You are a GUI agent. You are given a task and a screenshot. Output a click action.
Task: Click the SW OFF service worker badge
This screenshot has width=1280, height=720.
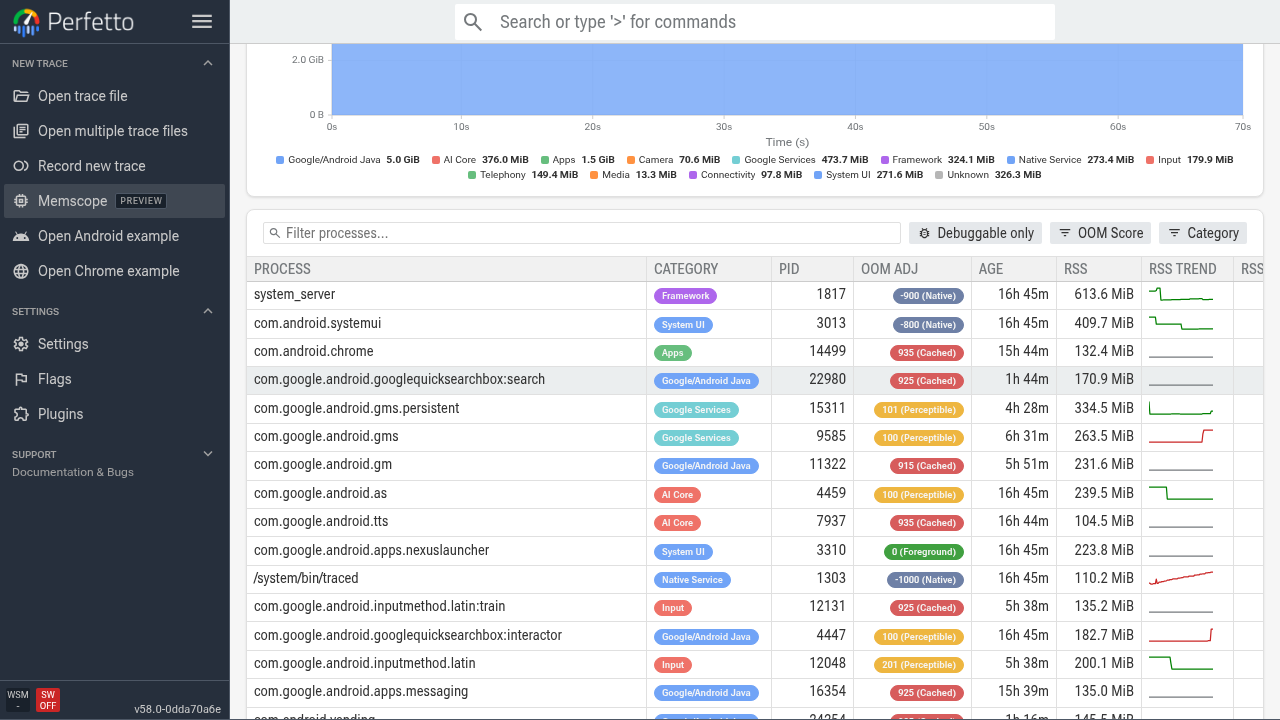pos(47,699)
